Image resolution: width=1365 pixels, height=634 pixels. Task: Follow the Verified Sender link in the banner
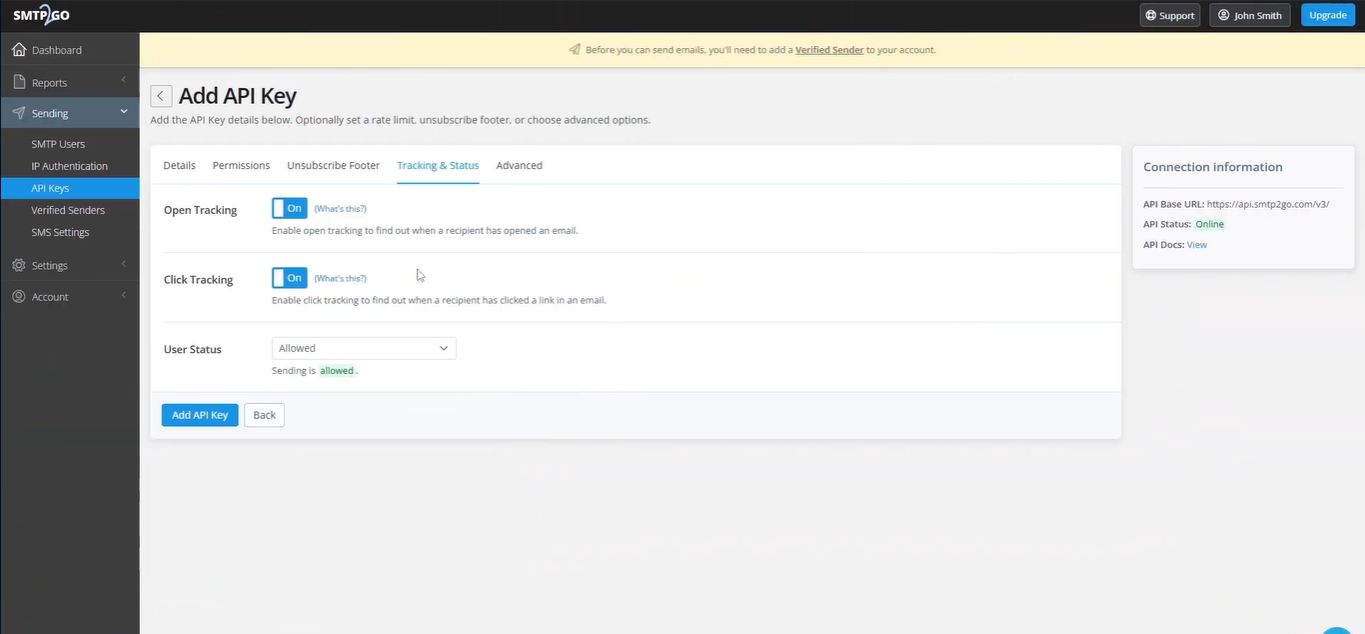[828, 49]
